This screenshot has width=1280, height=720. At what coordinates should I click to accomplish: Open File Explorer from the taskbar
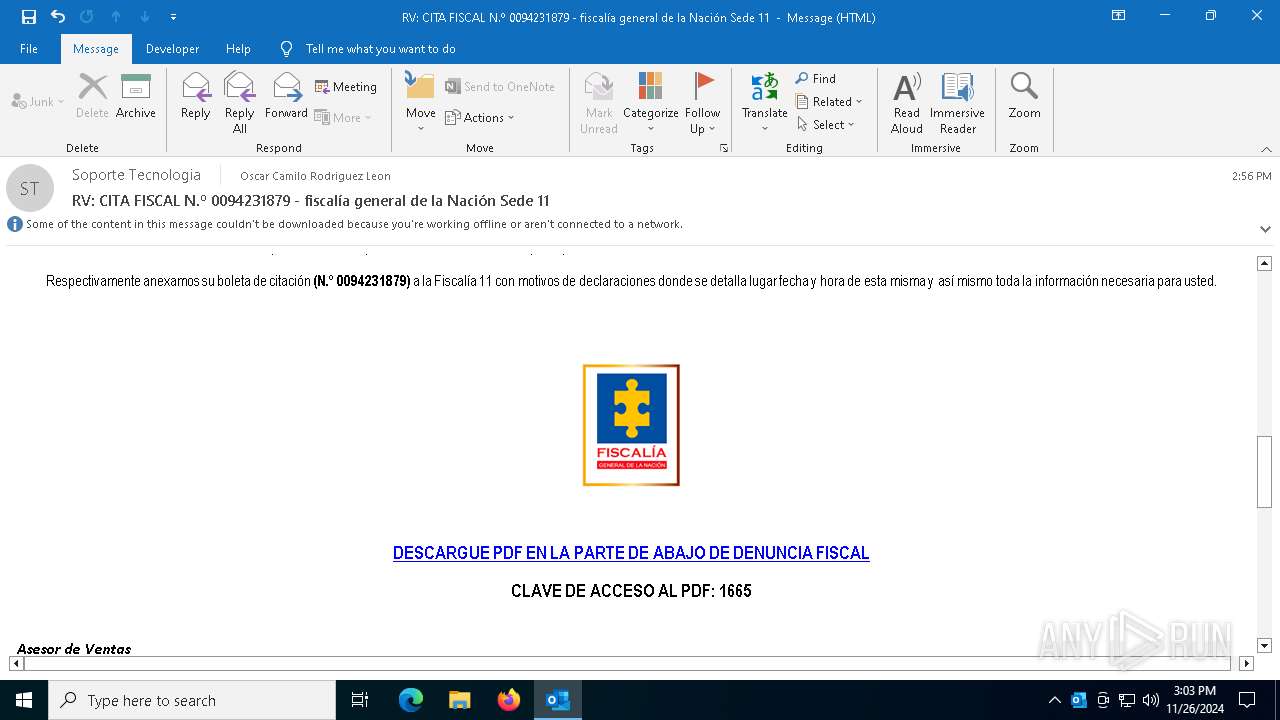(460, 700)
